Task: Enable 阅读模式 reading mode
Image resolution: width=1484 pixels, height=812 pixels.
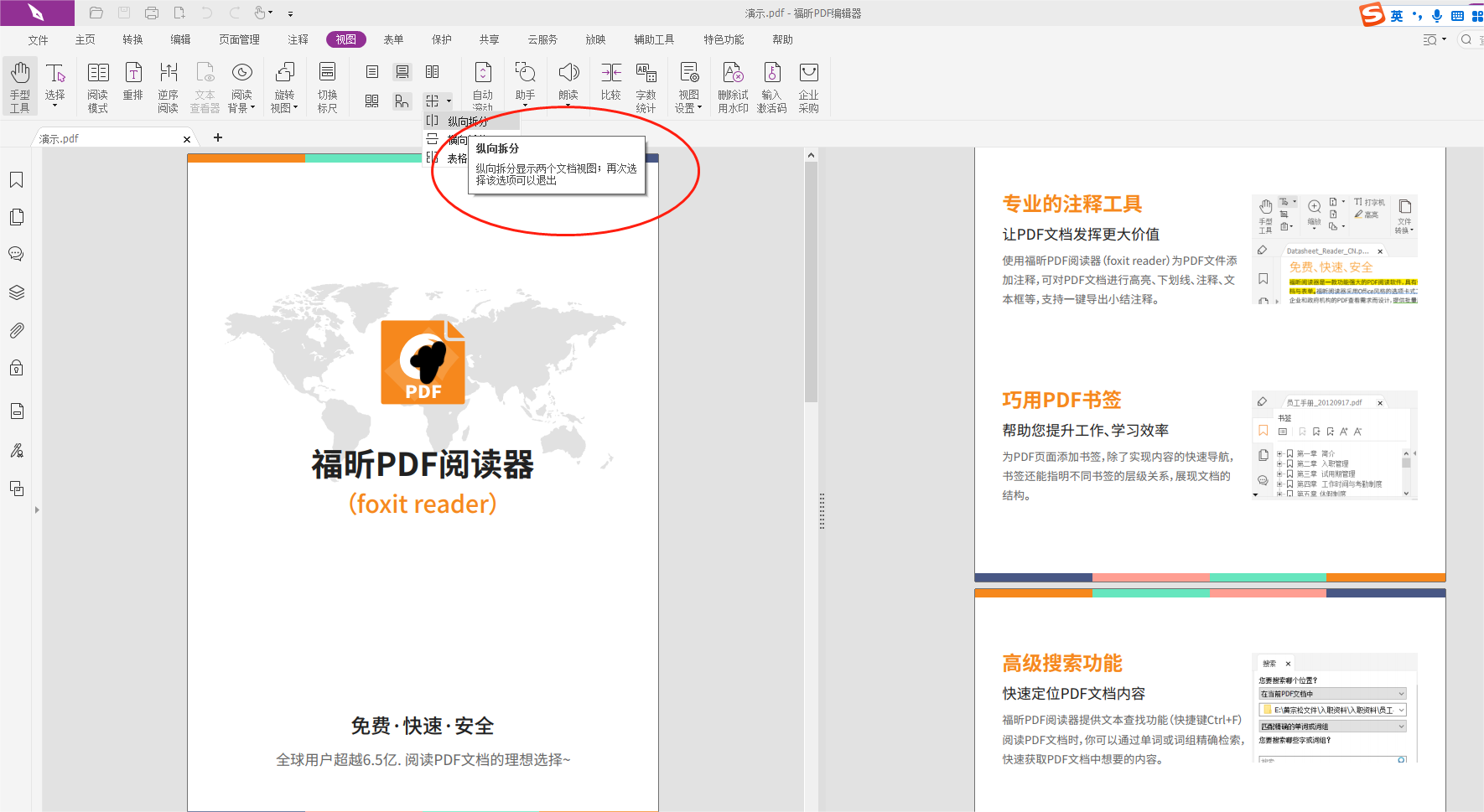Action: coord(97,84)
